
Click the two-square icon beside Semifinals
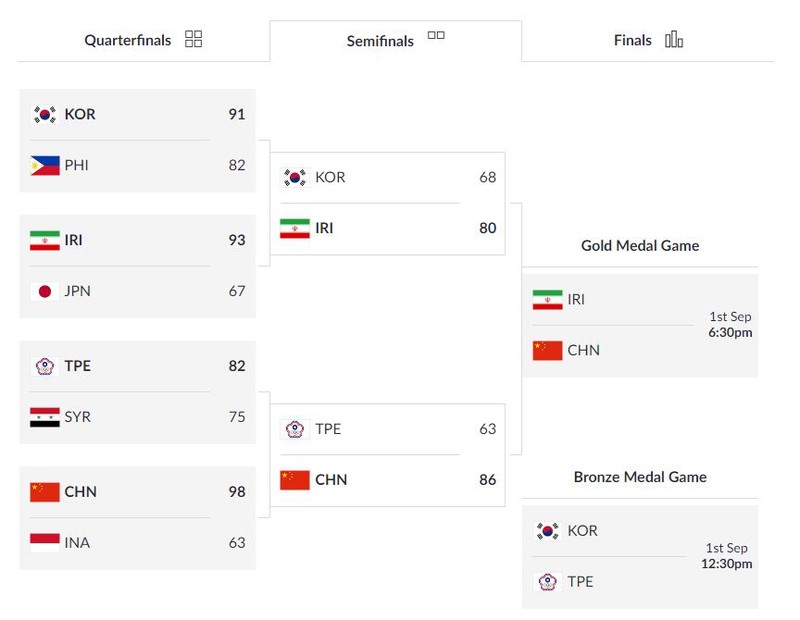(436, 35)
